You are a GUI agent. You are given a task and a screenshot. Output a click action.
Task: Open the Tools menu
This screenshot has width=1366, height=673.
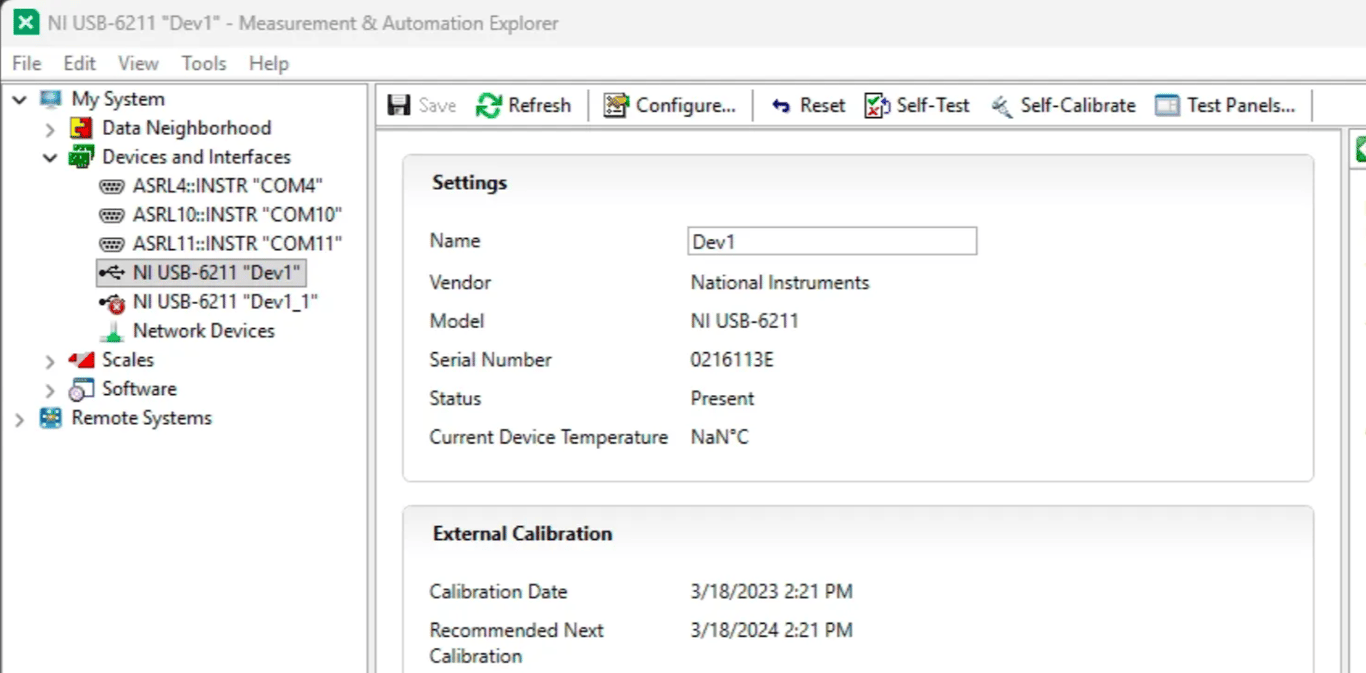click(x=203, y=63)
